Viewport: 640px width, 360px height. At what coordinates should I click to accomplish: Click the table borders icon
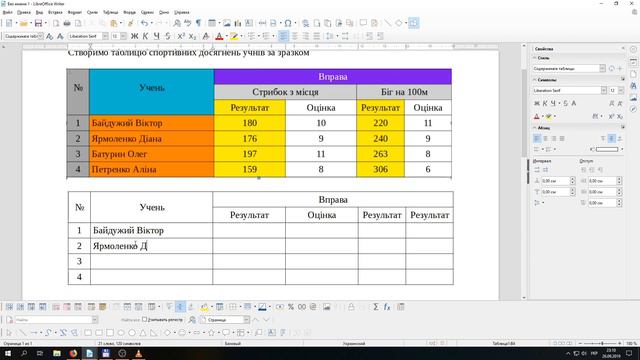[x=233, y=307]
